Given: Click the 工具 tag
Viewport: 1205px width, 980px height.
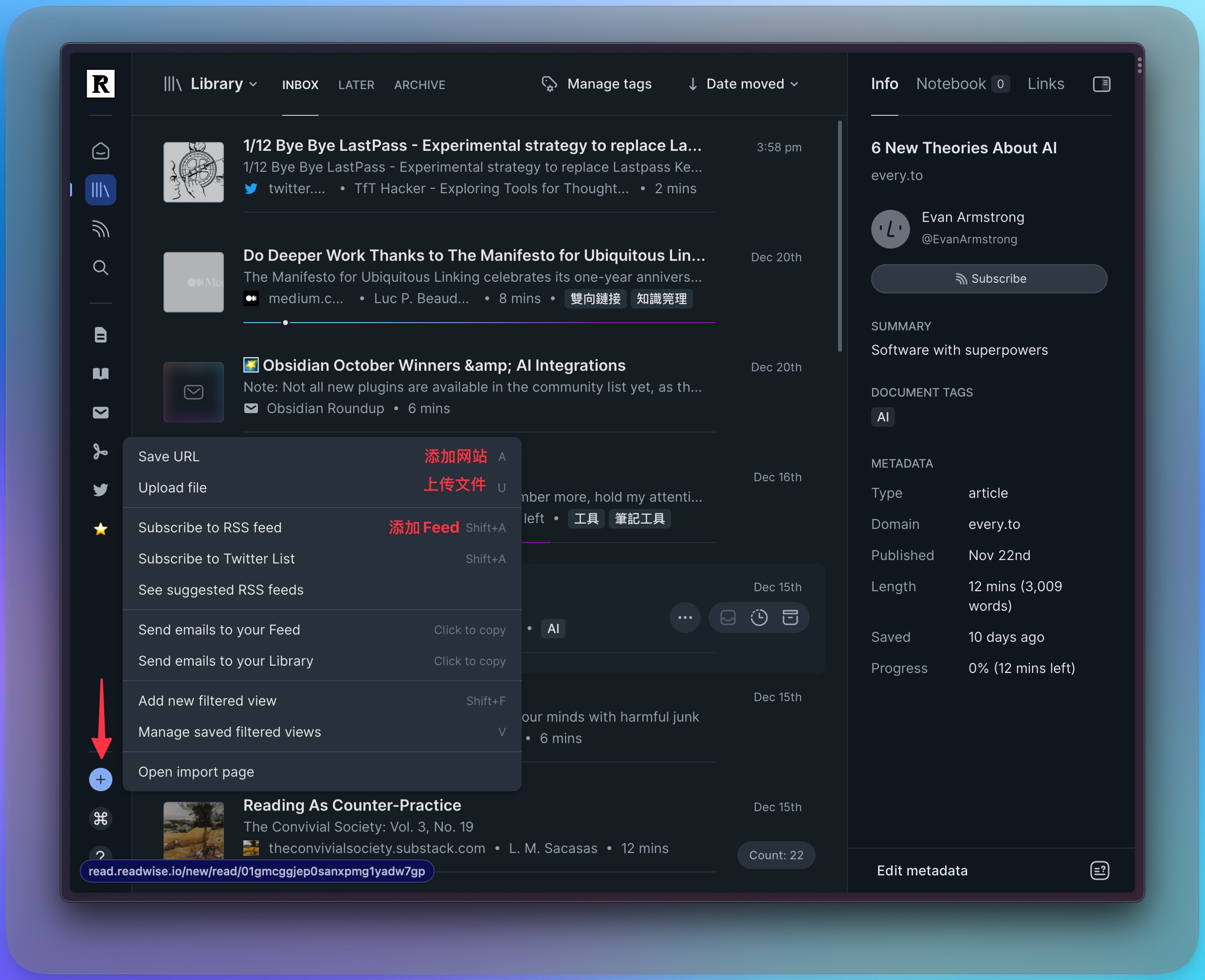Looking at the screenshot, I should pos(585,518).
